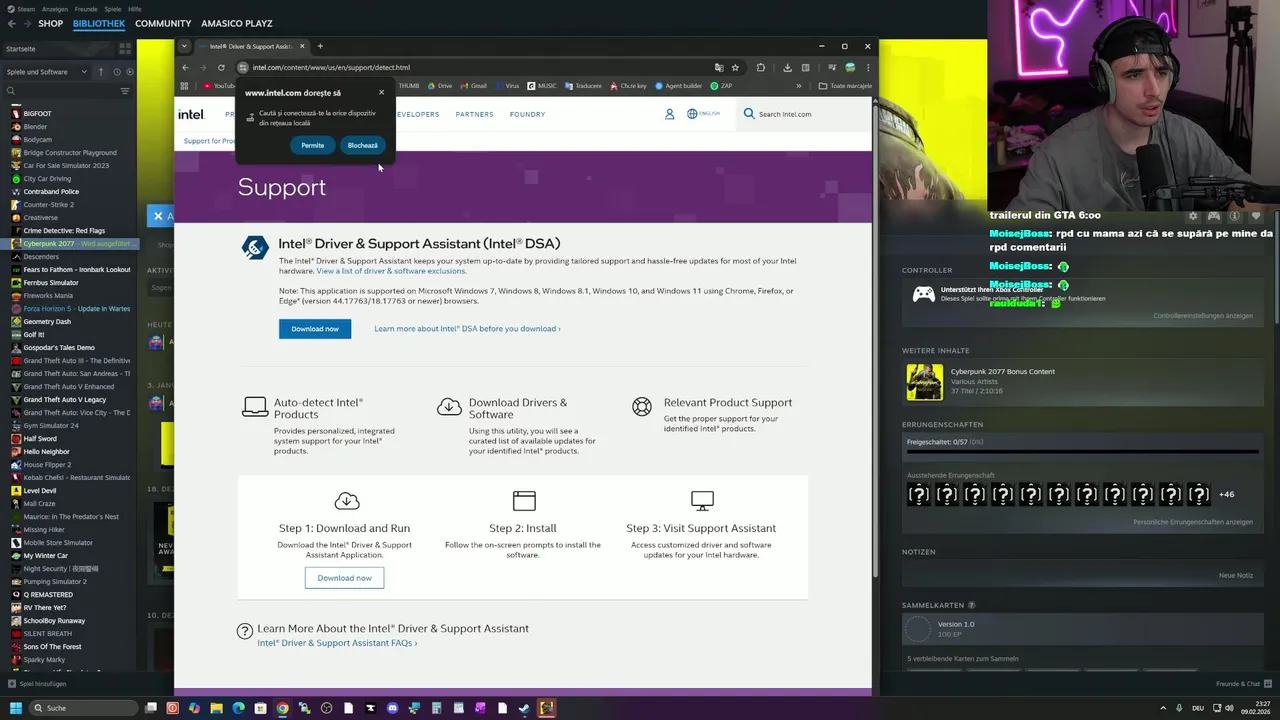The image size is (1280, 720).
Task: Click the Chrome address bar URL
Action: tap(331, 67)
